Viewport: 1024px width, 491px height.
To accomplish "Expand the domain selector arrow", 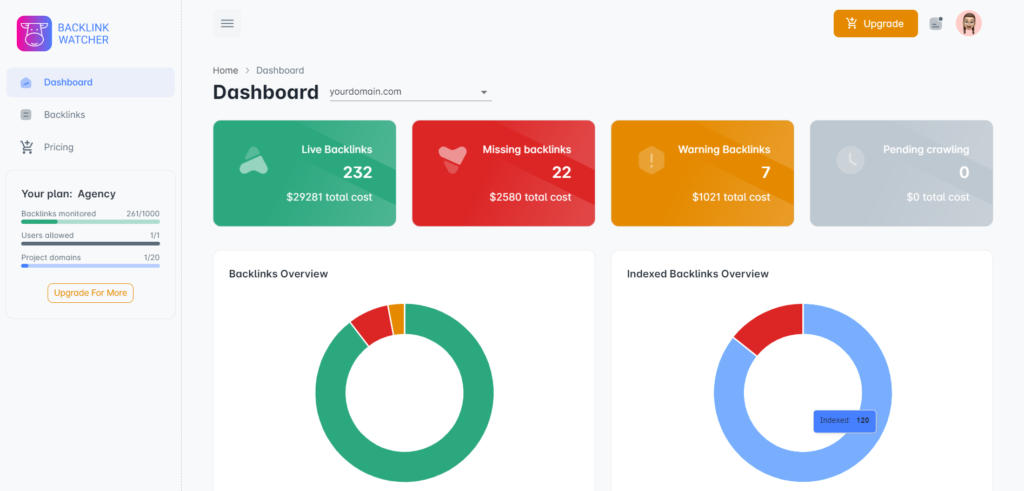I will pyautogui.click(x=484, y=92).
